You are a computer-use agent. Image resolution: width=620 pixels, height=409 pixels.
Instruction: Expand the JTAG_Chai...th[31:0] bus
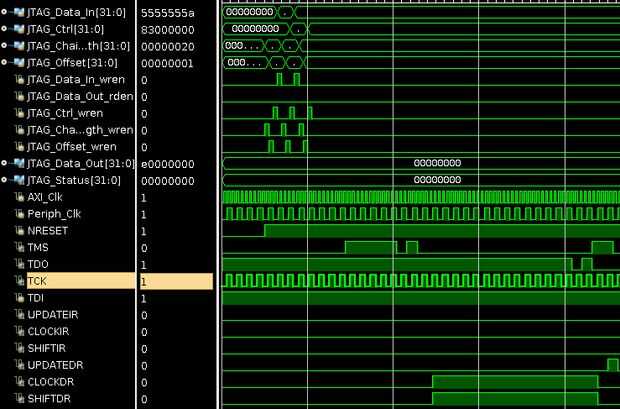pyautogui.click(x=4, y=45)
